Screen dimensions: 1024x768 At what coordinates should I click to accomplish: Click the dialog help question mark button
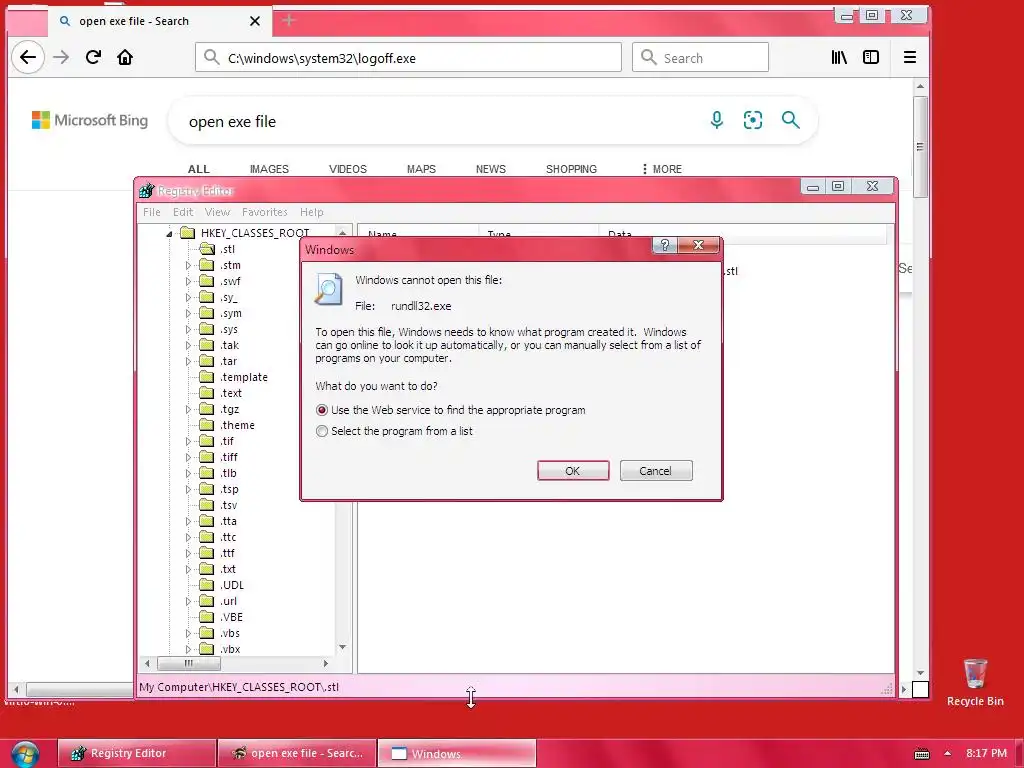point(665,245)
